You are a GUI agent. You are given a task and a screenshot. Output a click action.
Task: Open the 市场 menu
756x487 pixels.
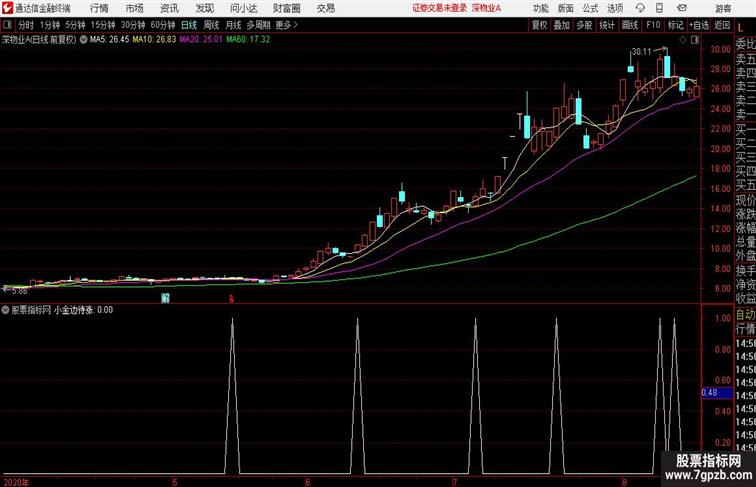[135, 8]
